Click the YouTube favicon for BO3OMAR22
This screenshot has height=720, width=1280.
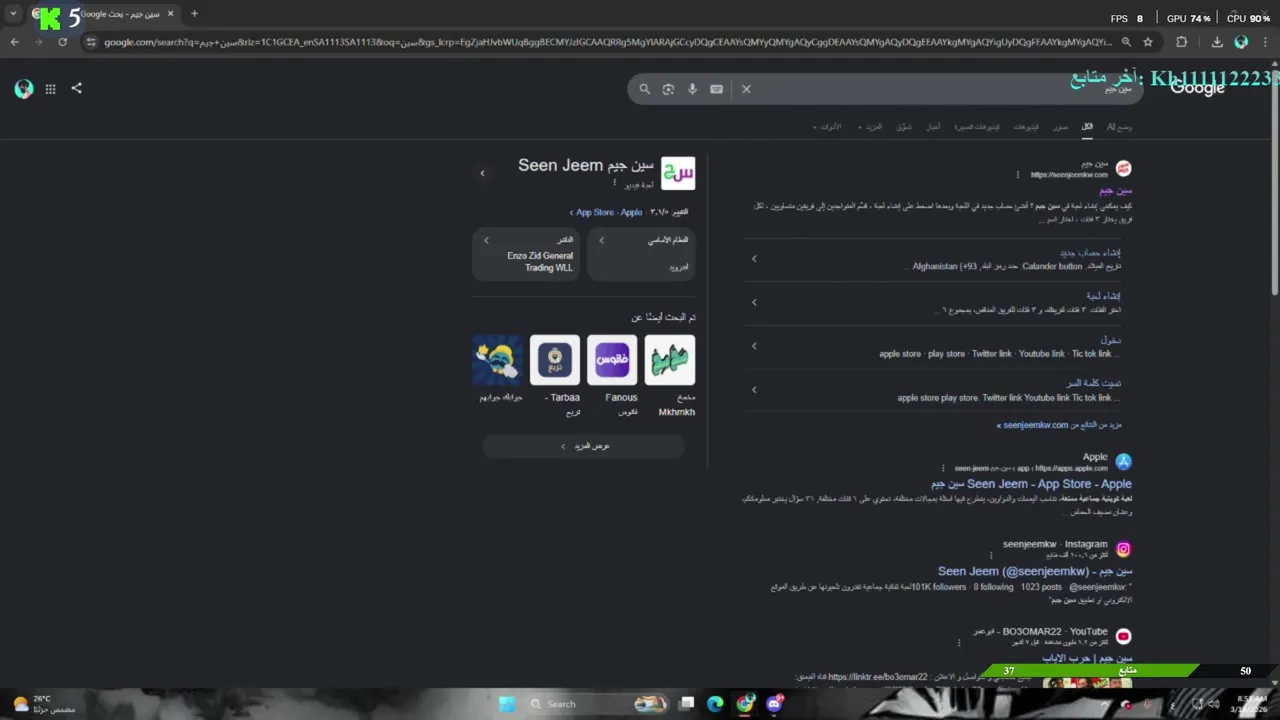1123,636
